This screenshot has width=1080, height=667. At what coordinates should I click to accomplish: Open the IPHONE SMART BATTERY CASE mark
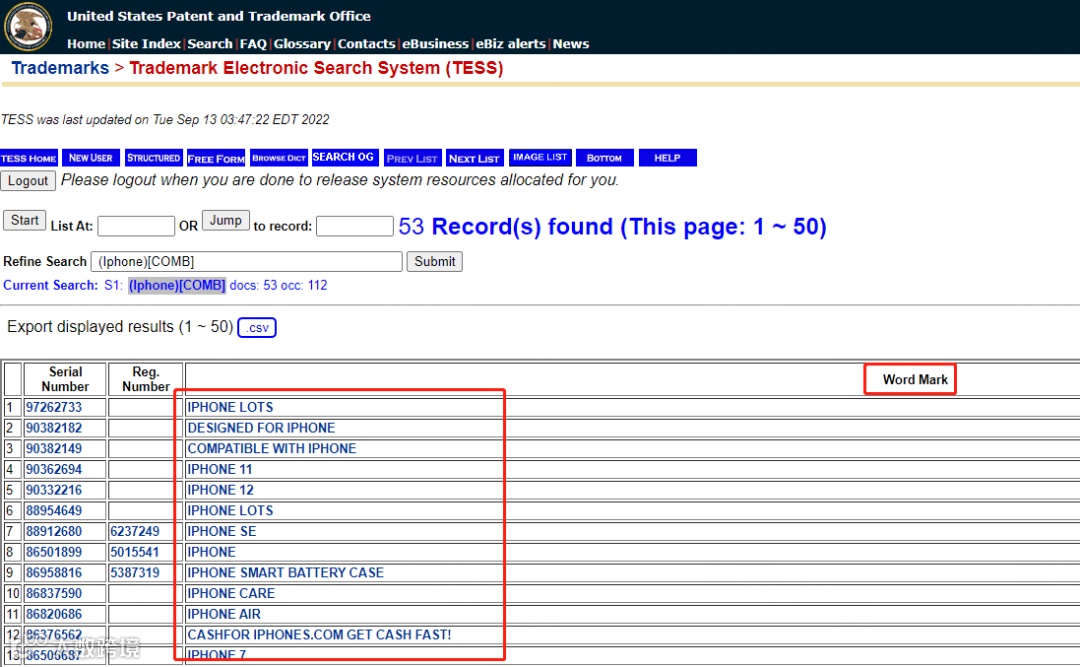point(285,573)
